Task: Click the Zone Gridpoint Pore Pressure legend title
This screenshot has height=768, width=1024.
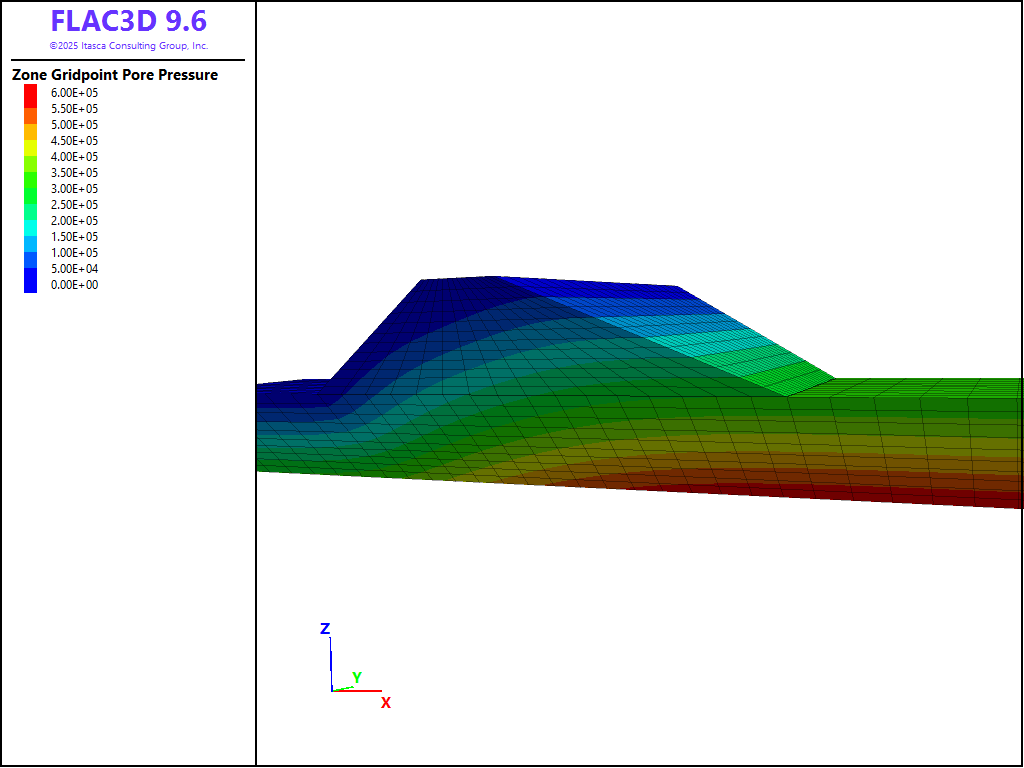Action: point(115,75)
